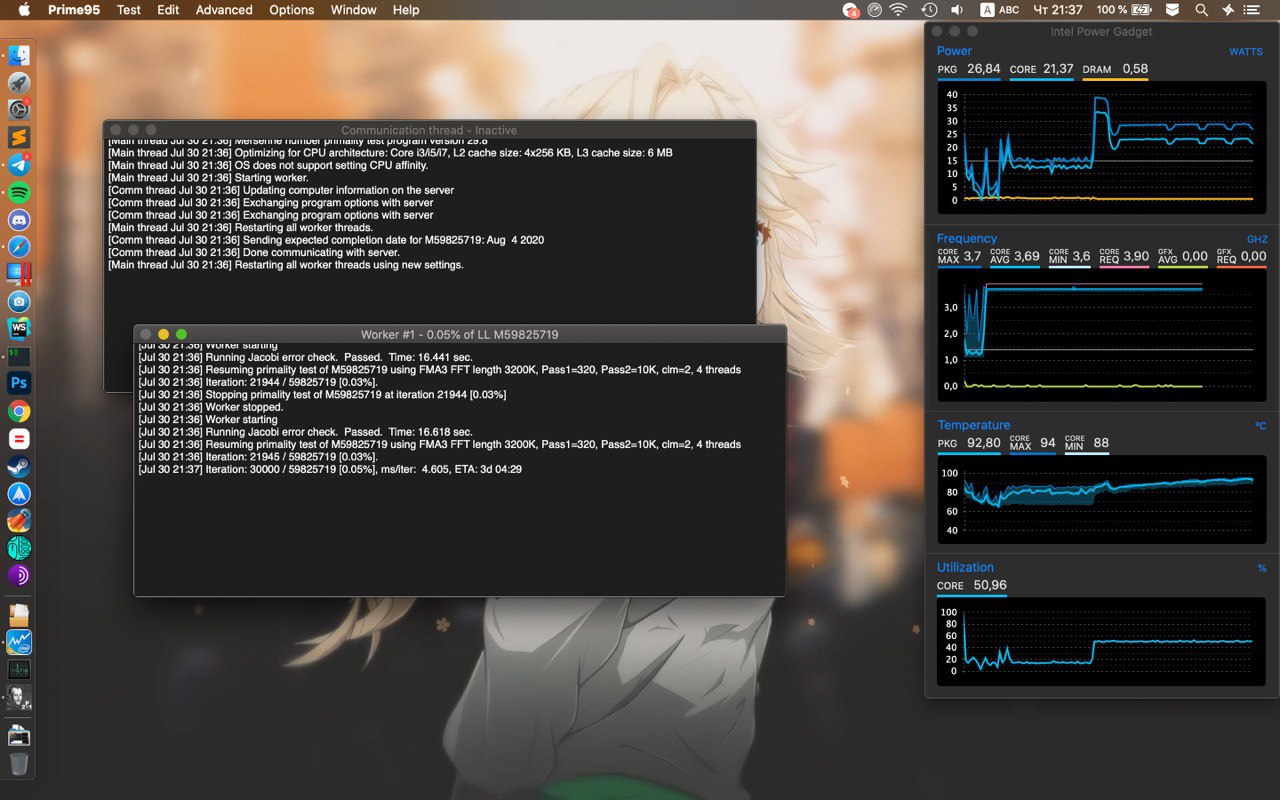Open the Advanced menu
Viewport: 1280px width, 800px height.
point(224,10)
